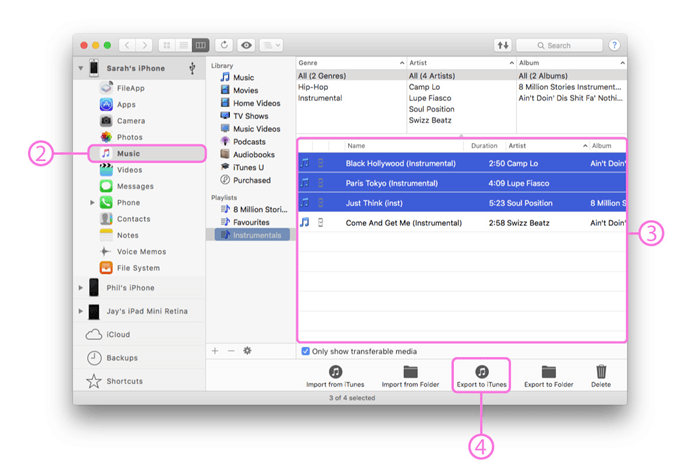Image resolution: width=700 pixels, height=467 pixels.
Task: Toggle Only show transferable media checkbox
Action: click(x=306, y=351)
